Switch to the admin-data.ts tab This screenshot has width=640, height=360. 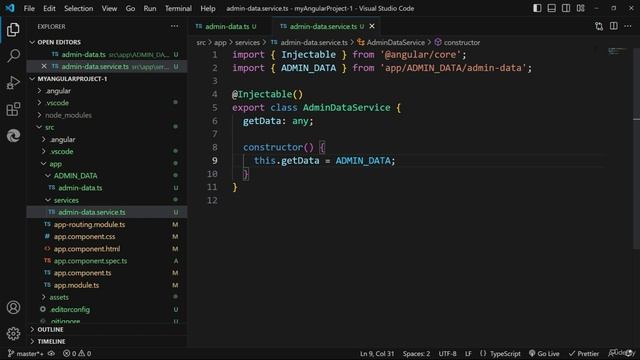(227, 26)
